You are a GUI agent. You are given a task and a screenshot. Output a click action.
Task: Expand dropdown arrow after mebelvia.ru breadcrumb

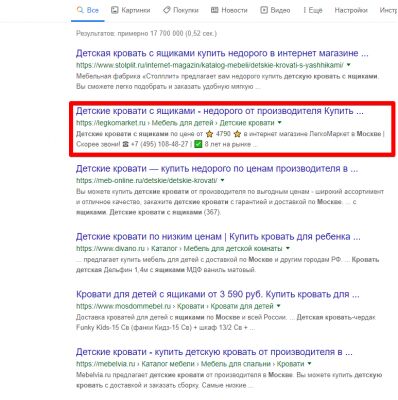[x=309, y=364]
